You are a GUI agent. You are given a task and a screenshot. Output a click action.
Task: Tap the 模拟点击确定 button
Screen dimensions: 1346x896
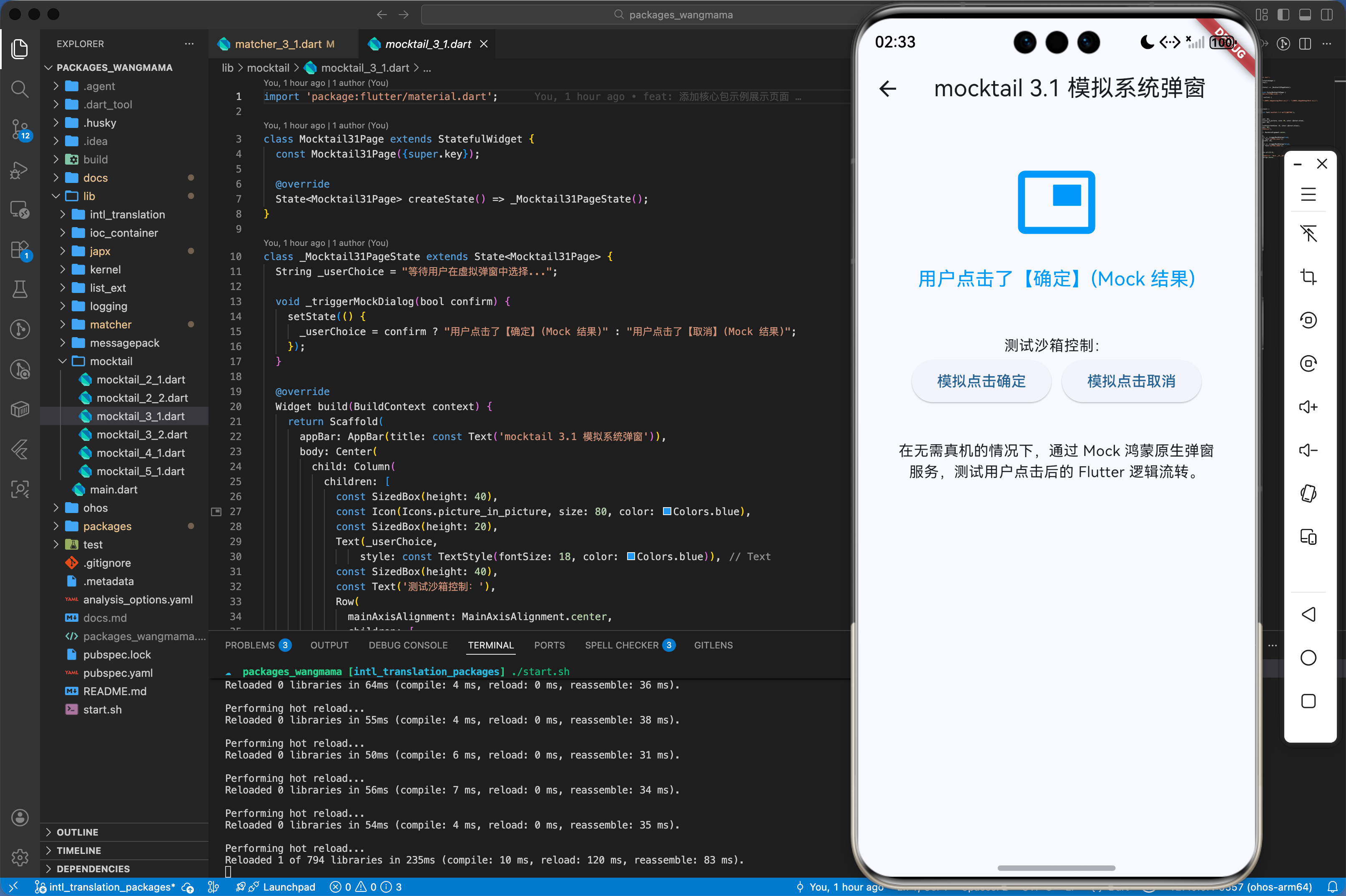[981, 381]
